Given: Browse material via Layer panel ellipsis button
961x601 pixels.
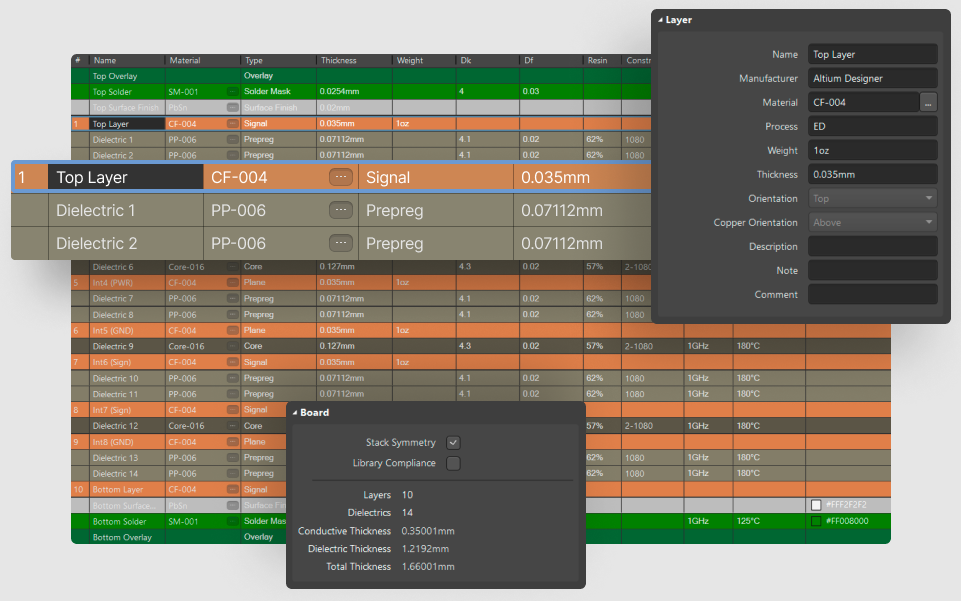Looking at the screenshot, I should tap(928, 102).
